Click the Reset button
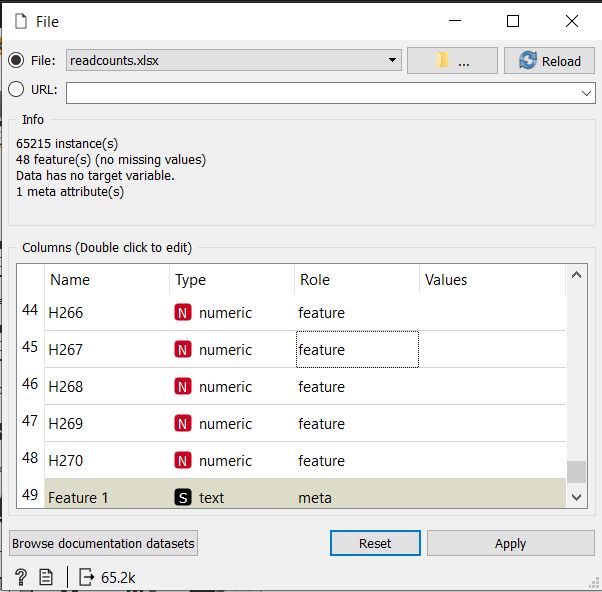 coord(375,543)
